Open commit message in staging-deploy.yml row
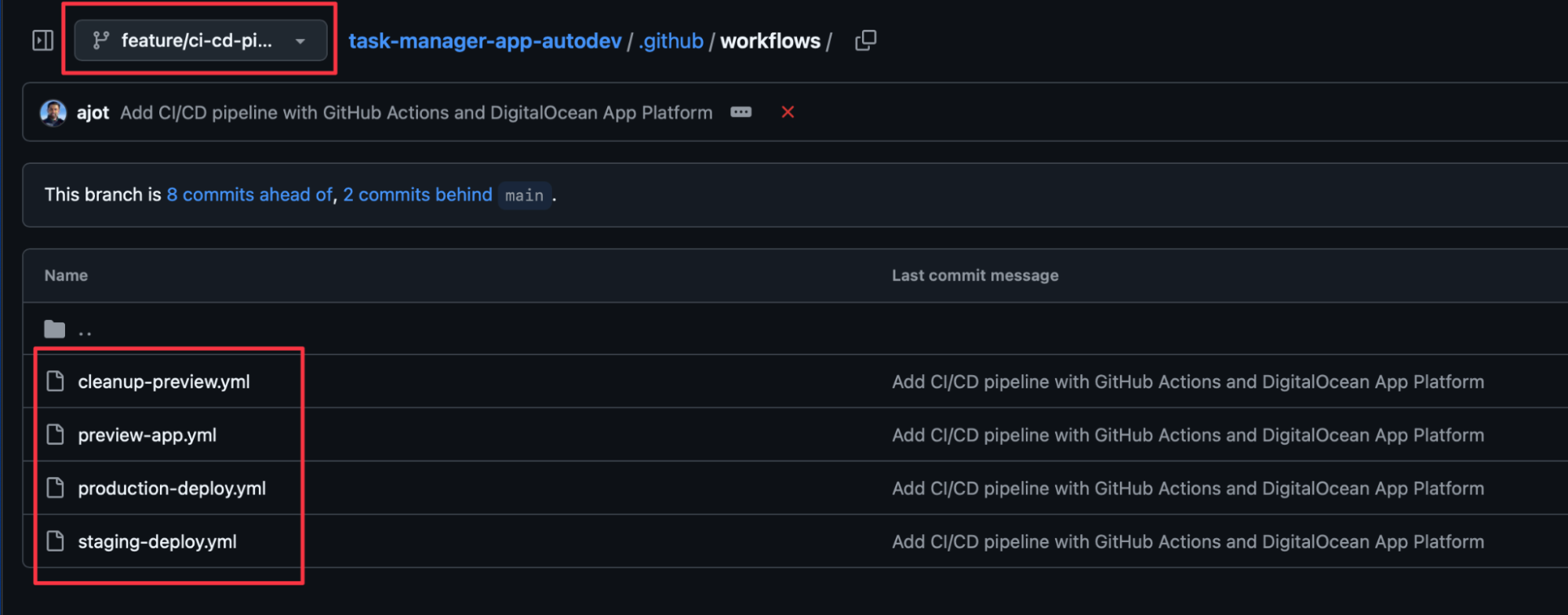This screenshot has width=1568, height=615. point(1188,542)
